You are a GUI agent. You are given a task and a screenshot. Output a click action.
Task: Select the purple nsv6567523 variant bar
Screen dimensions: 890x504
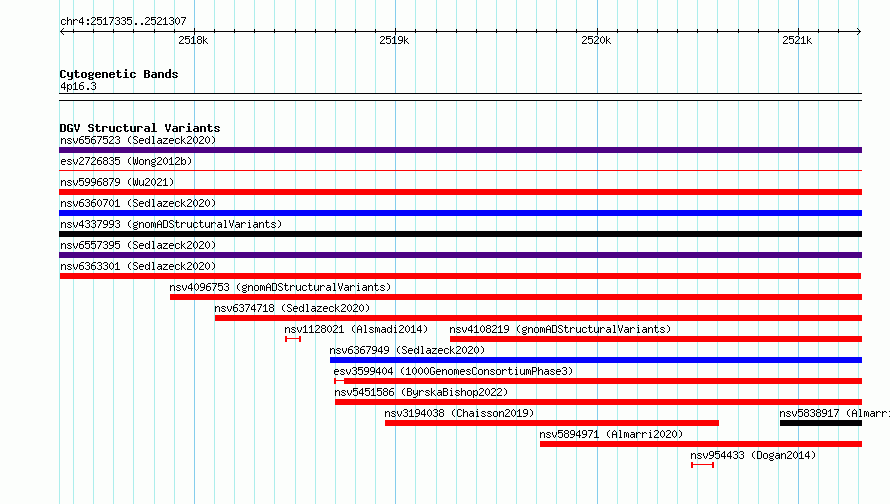pos(460,150)
